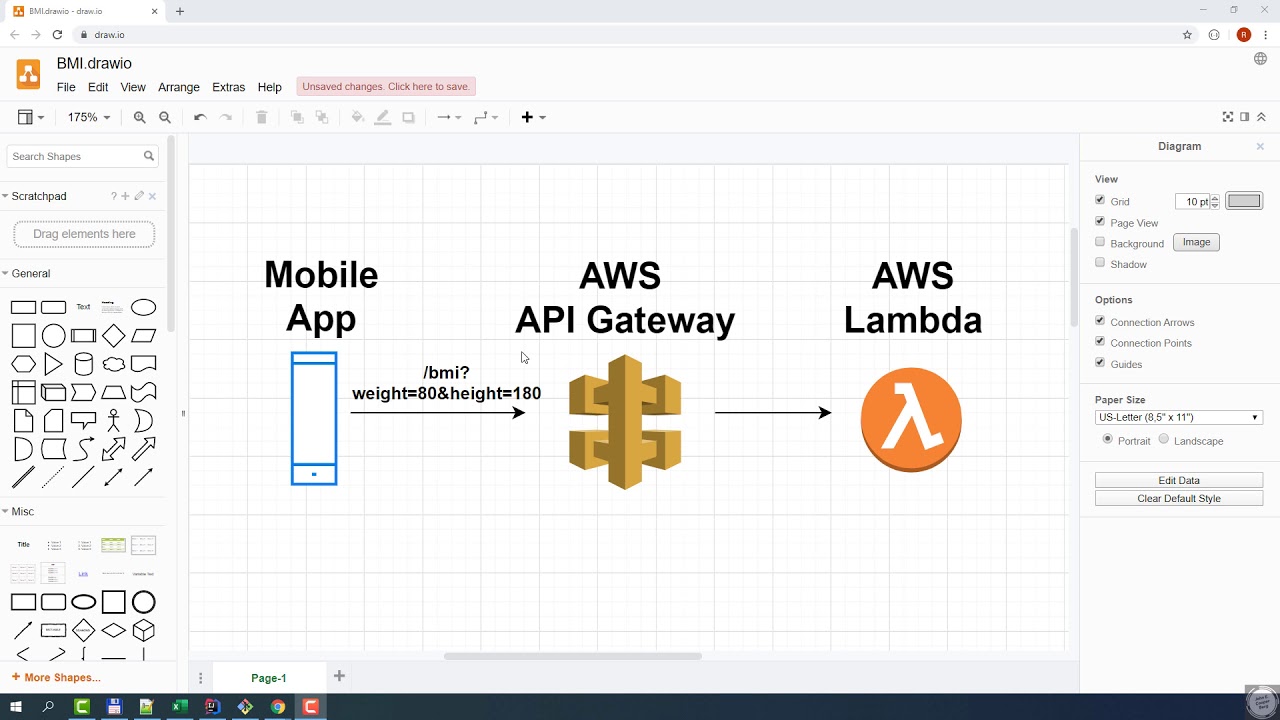Pick the Diamond shape in General
This screenshot has height=720, width=1280.
pos(114,336)
